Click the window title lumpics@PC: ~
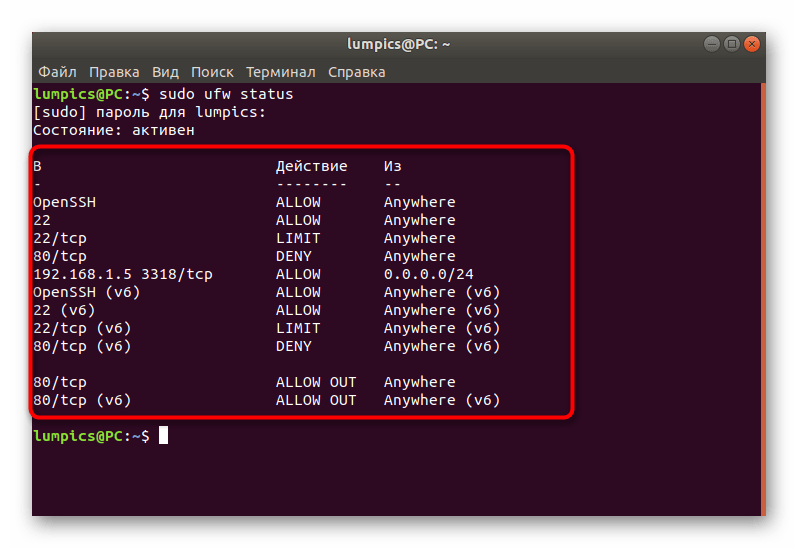This screenshot has width=798, height=548. click(398, 44)
